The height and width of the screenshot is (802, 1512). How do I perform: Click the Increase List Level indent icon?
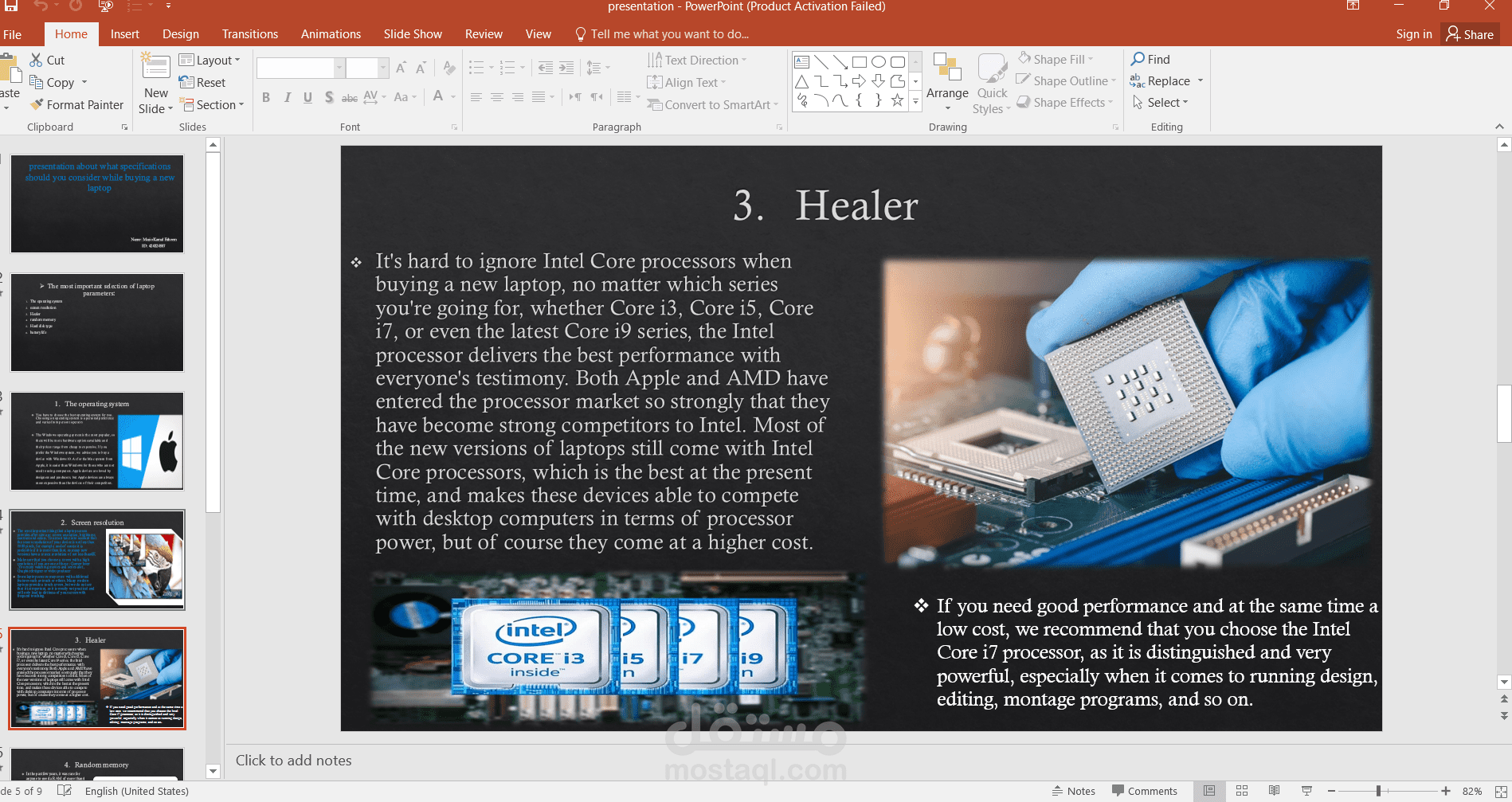click(566, 68)
